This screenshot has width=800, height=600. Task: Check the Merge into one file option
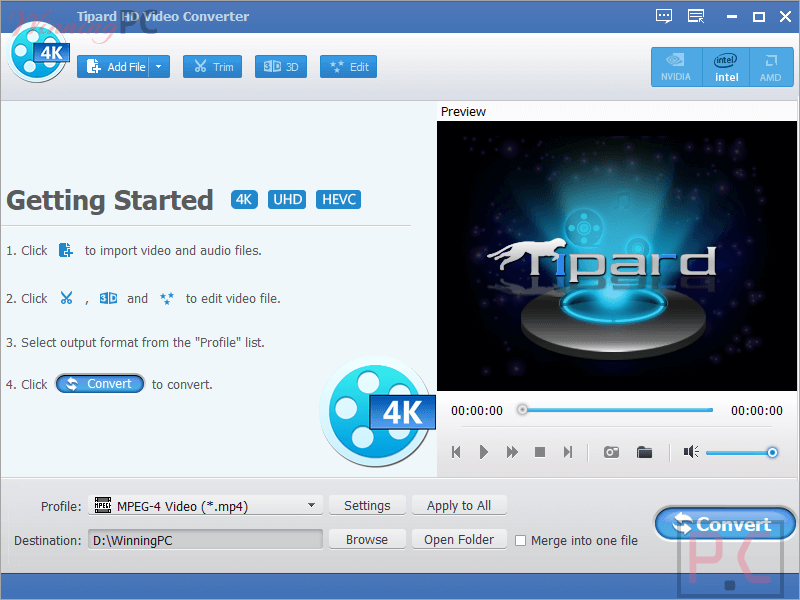pyautogui.click(x=520, y=540)
